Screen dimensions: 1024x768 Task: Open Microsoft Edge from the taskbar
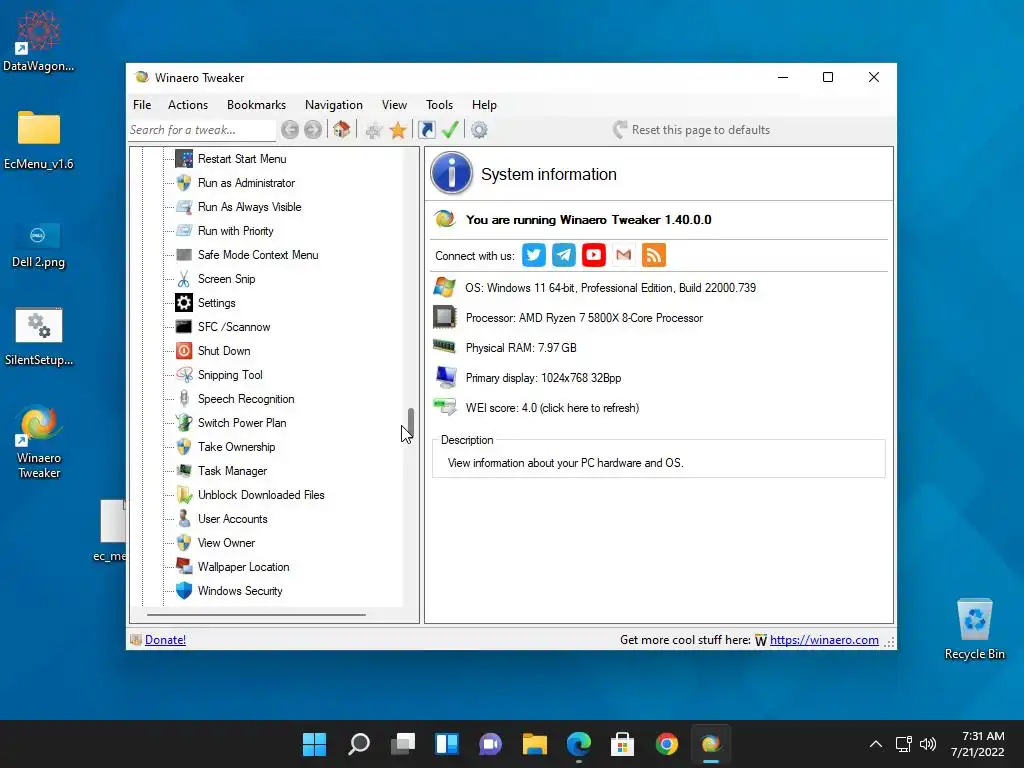tap(579, 744)
